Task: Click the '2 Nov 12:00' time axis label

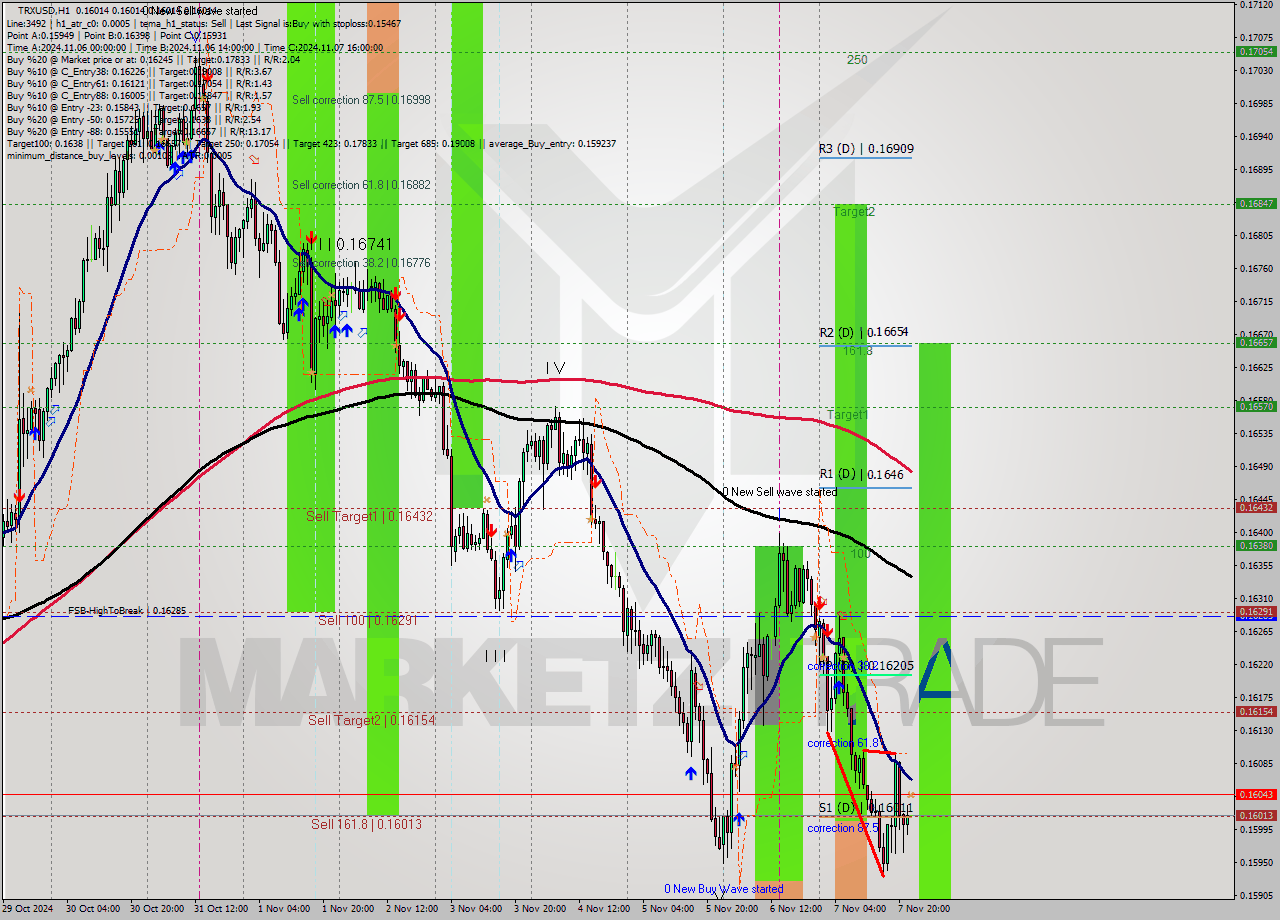Action: coord(412,909)
